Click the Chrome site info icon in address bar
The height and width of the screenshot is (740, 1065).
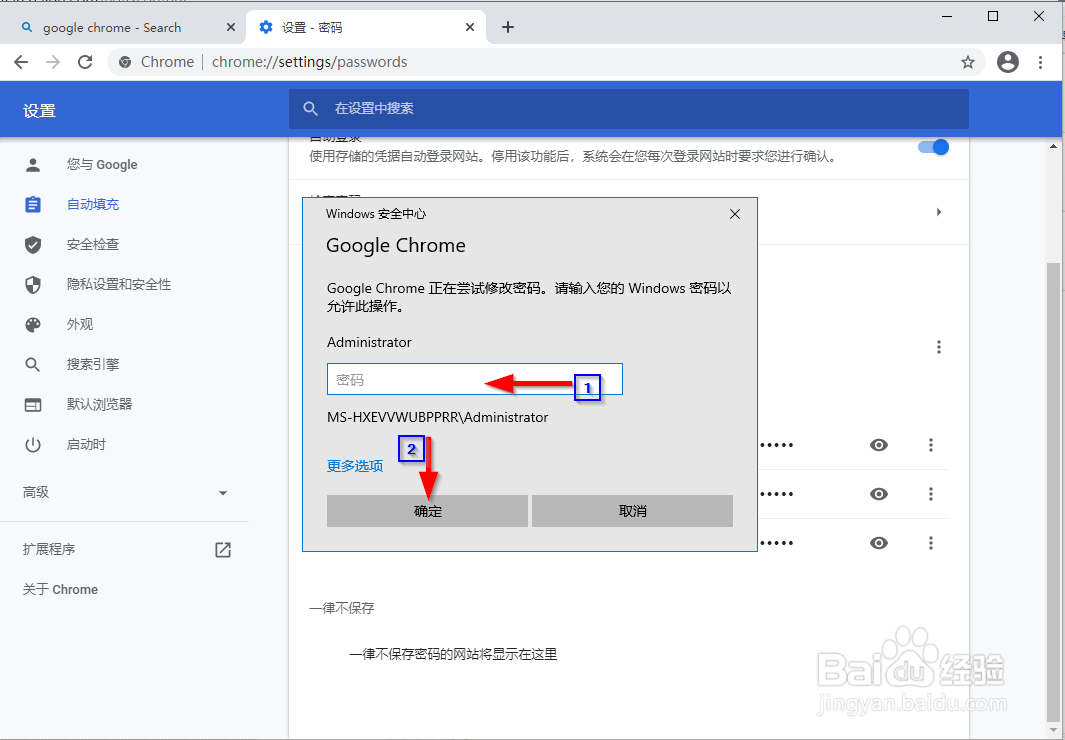tap(125, 62)
